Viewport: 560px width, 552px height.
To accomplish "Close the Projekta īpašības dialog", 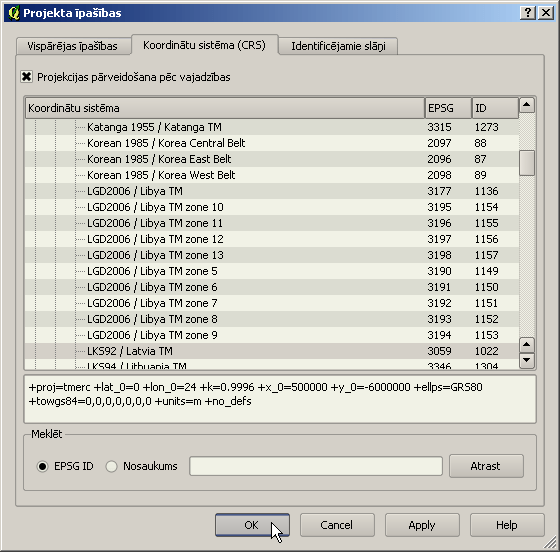I will click(x=546, y=13).
